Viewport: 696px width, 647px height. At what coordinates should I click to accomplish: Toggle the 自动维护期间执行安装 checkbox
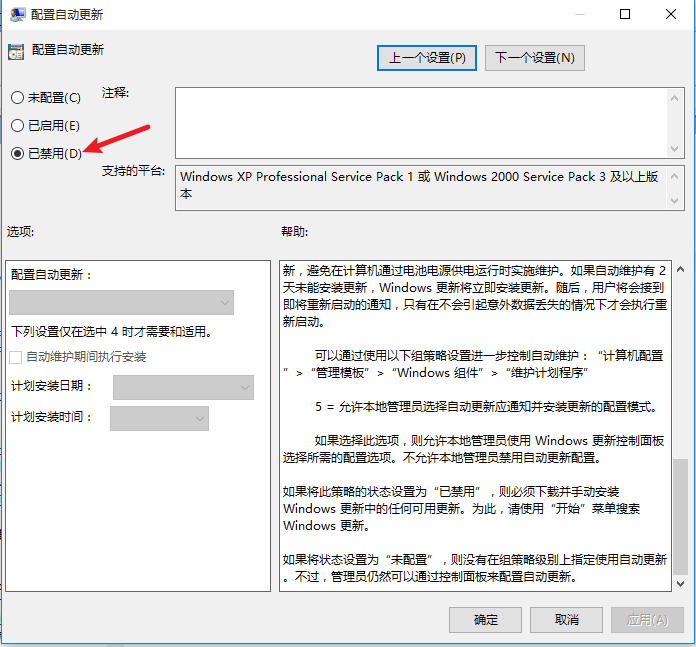click(x=16, y=357)
